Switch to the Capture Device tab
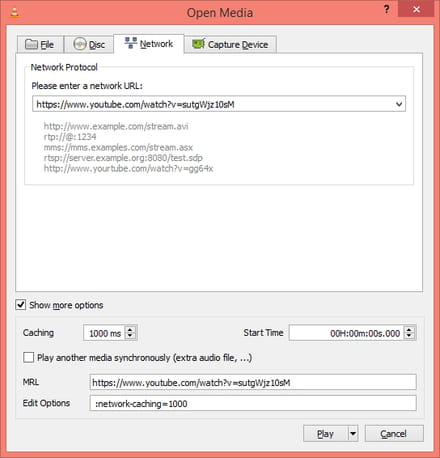 coord(230,44)
